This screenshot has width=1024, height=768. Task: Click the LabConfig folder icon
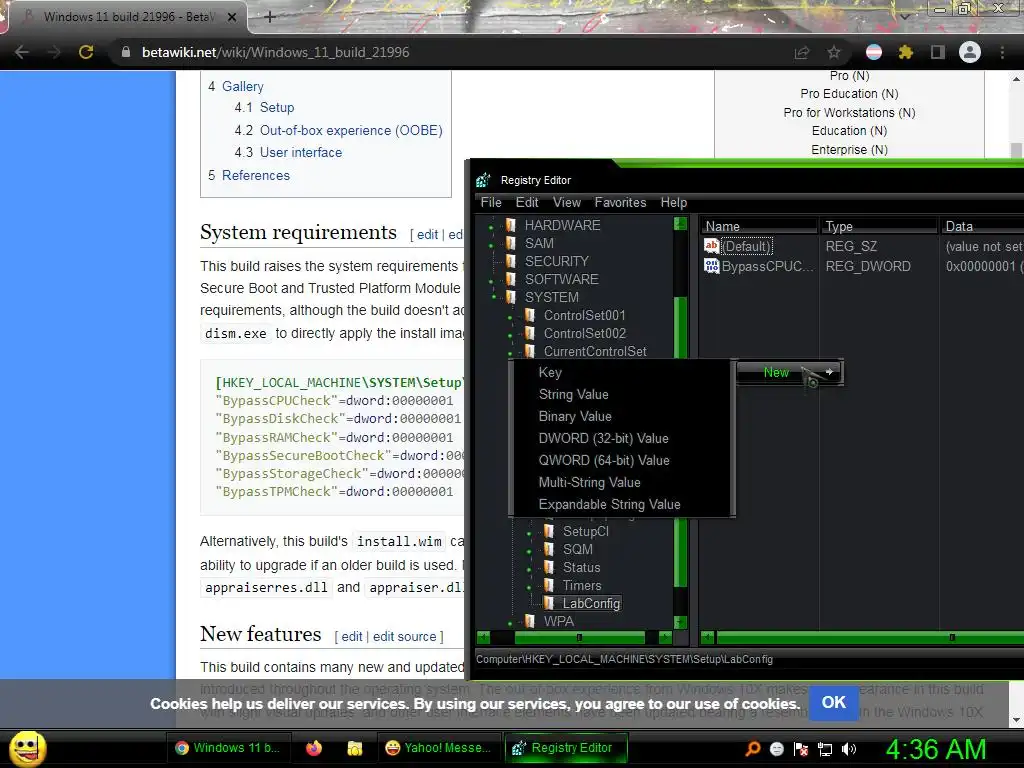tap(549, 603)
